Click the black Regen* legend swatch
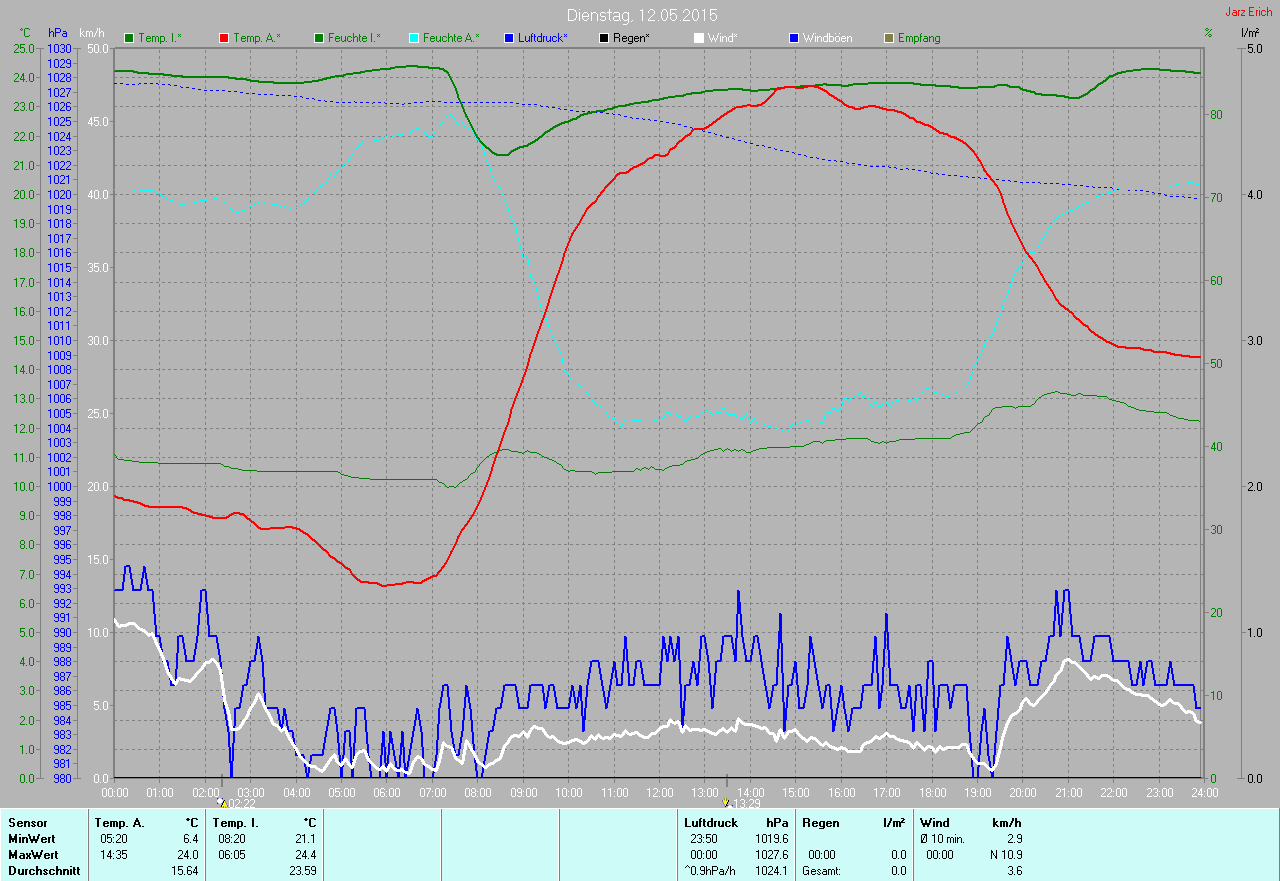1280x881 pixels. 604,38
